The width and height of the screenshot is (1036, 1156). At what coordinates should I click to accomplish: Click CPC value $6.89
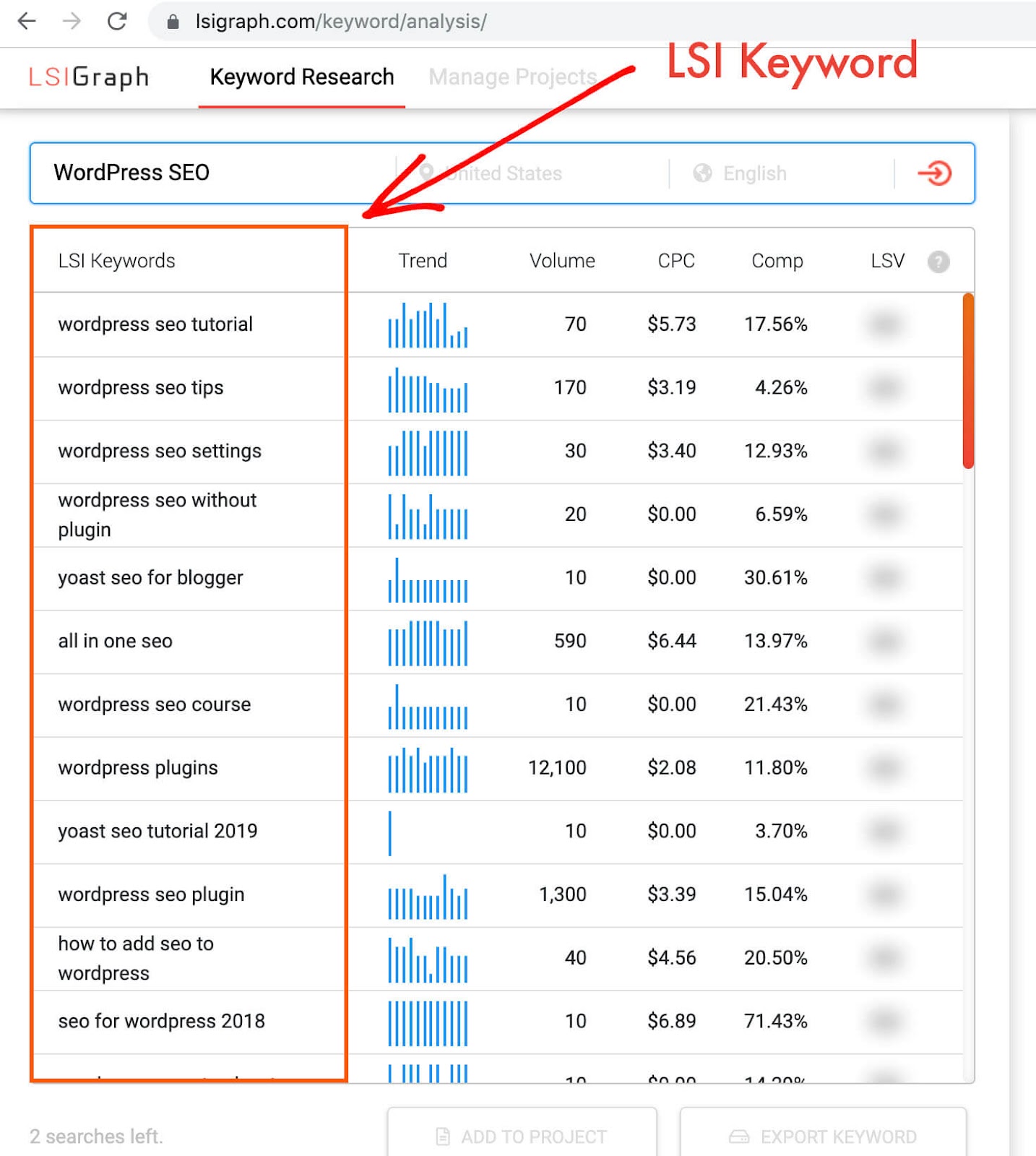pyautogui.click(x=672, y=1021)
